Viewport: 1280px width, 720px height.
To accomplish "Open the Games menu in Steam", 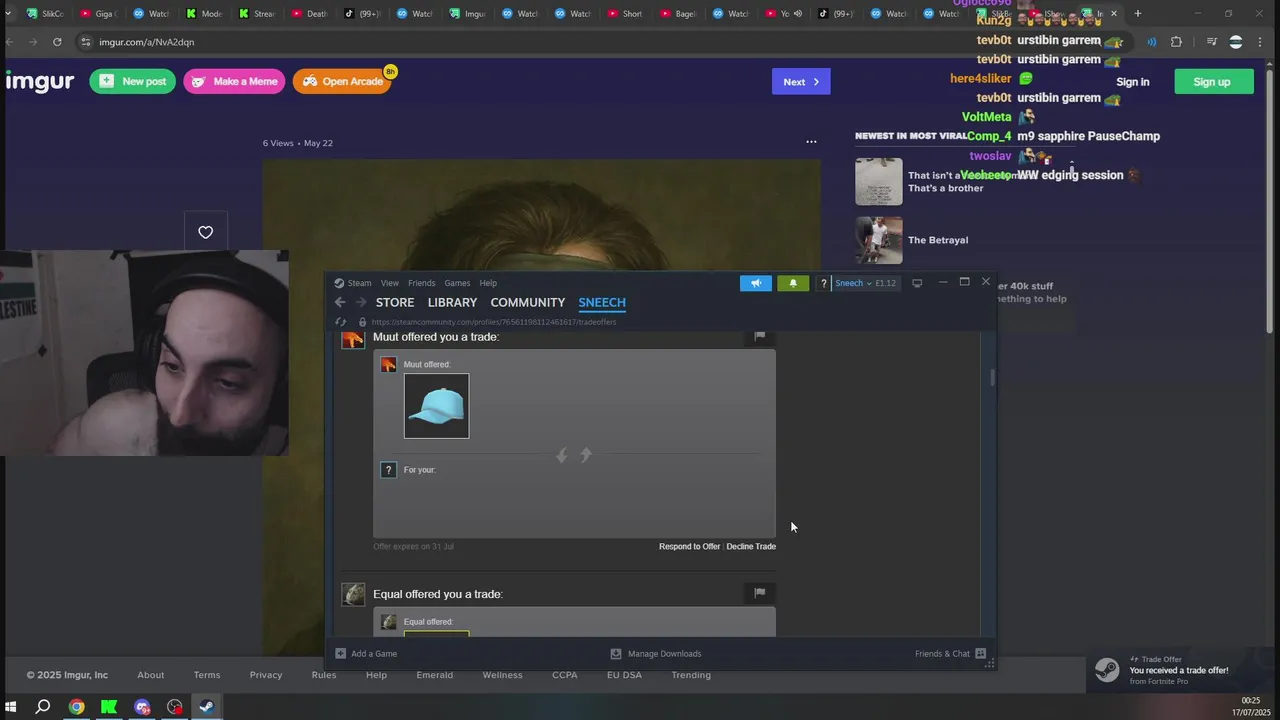I will (457, 283).
